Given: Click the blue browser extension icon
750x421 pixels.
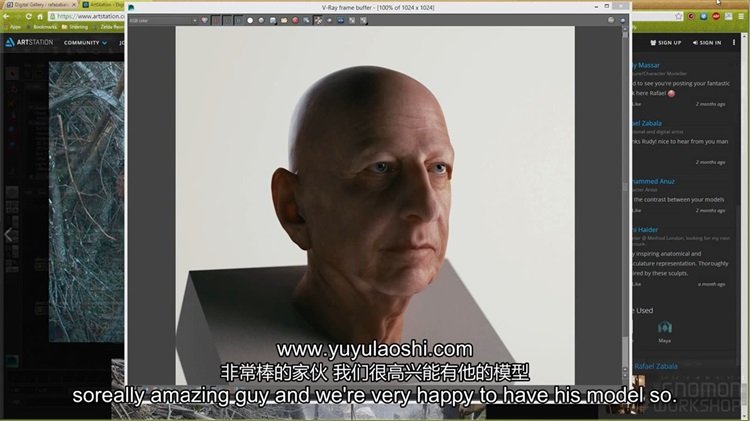Looking at the screenshot, I should [x=703, y=16].
